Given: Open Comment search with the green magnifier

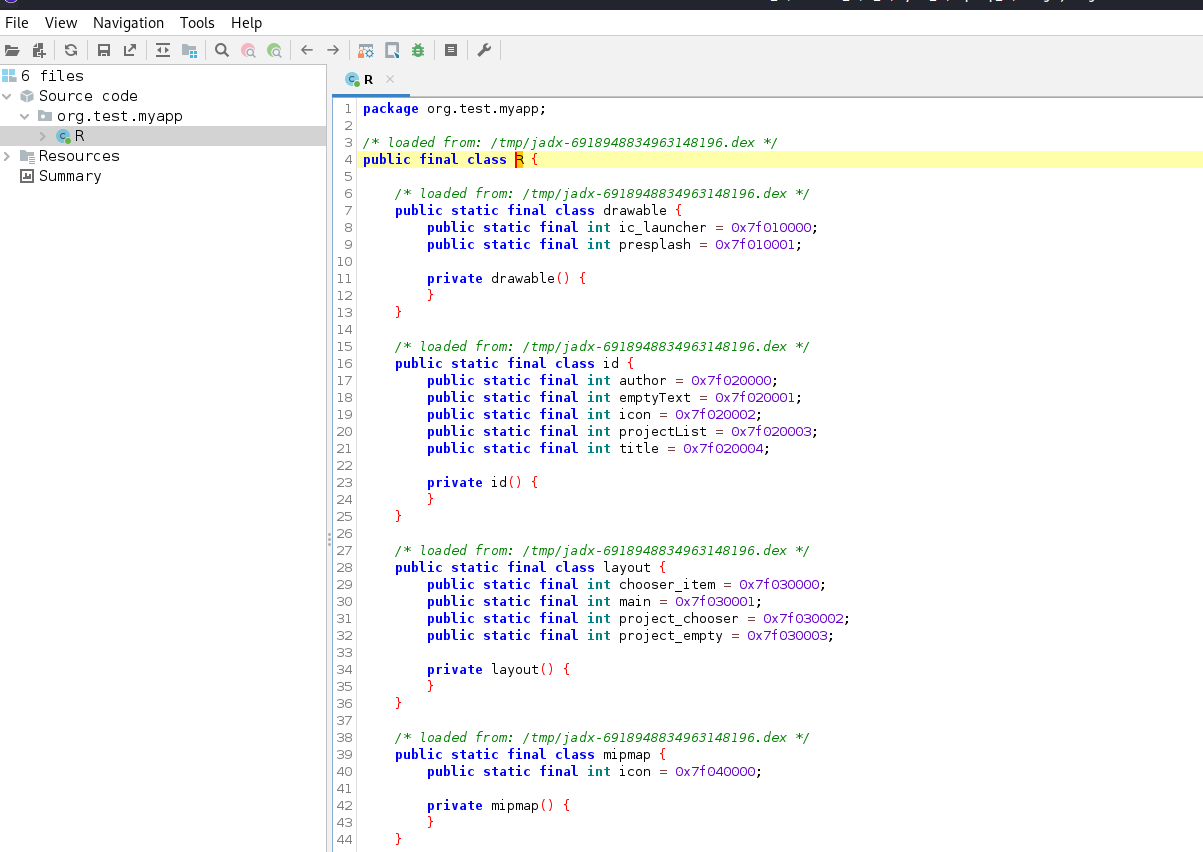Looking at the screenshot, I should click(x=274, y=50).
